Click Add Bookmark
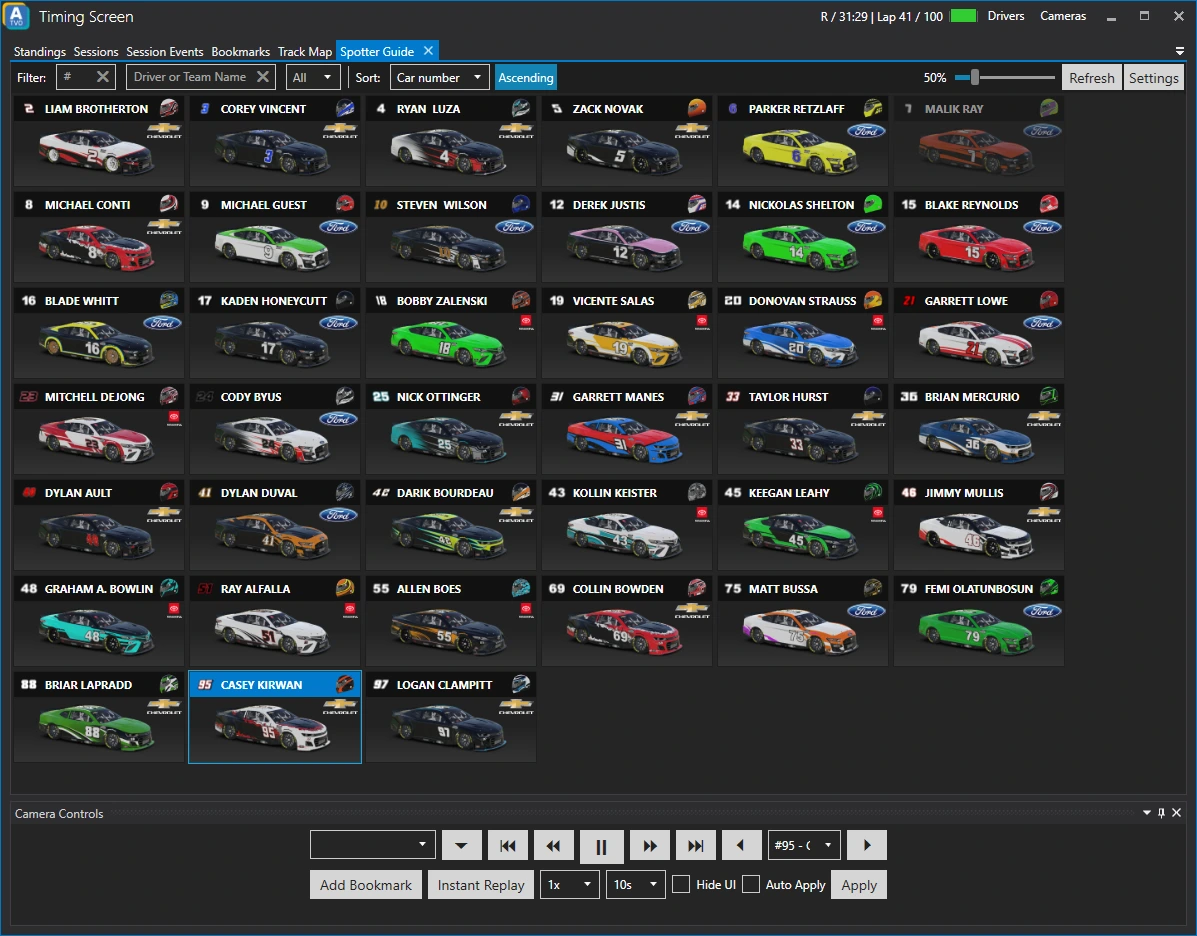 tap(366, 885)
